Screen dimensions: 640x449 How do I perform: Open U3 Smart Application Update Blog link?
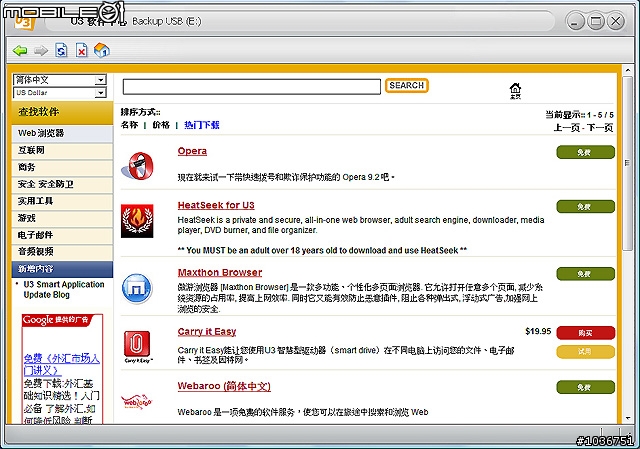(x=64, y=289)
